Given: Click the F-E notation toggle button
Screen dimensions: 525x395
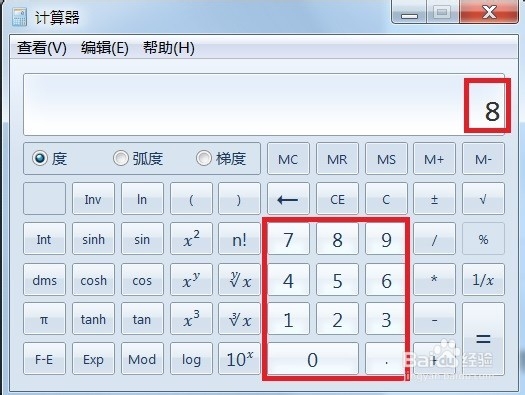Looking at the screenshot, I should pyautogui.click(x=44, y=359).
